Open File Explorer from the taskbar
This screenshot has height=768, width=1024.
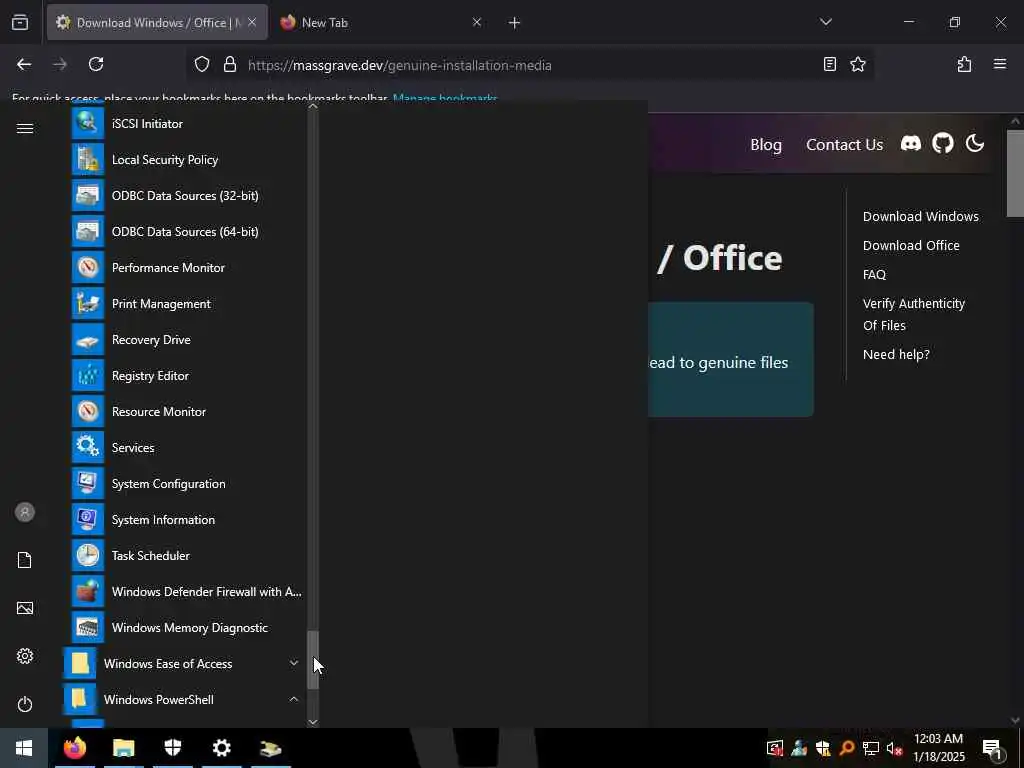123,748
